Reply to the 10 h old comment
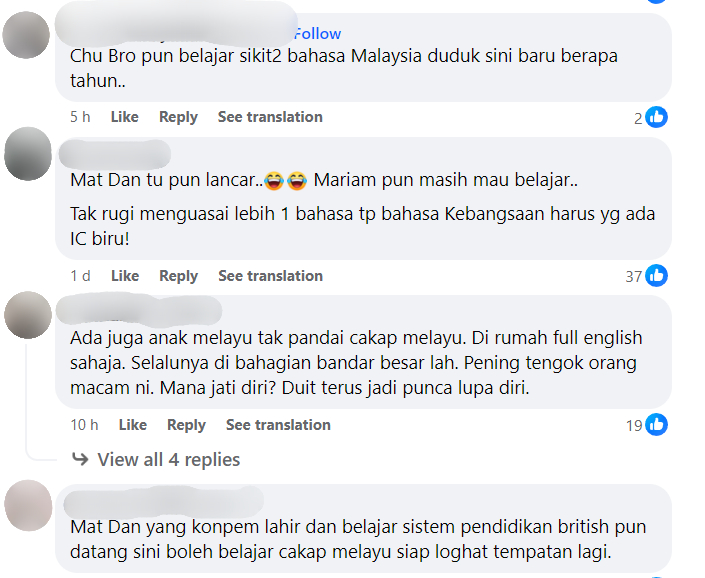 [x=186, y=425]
